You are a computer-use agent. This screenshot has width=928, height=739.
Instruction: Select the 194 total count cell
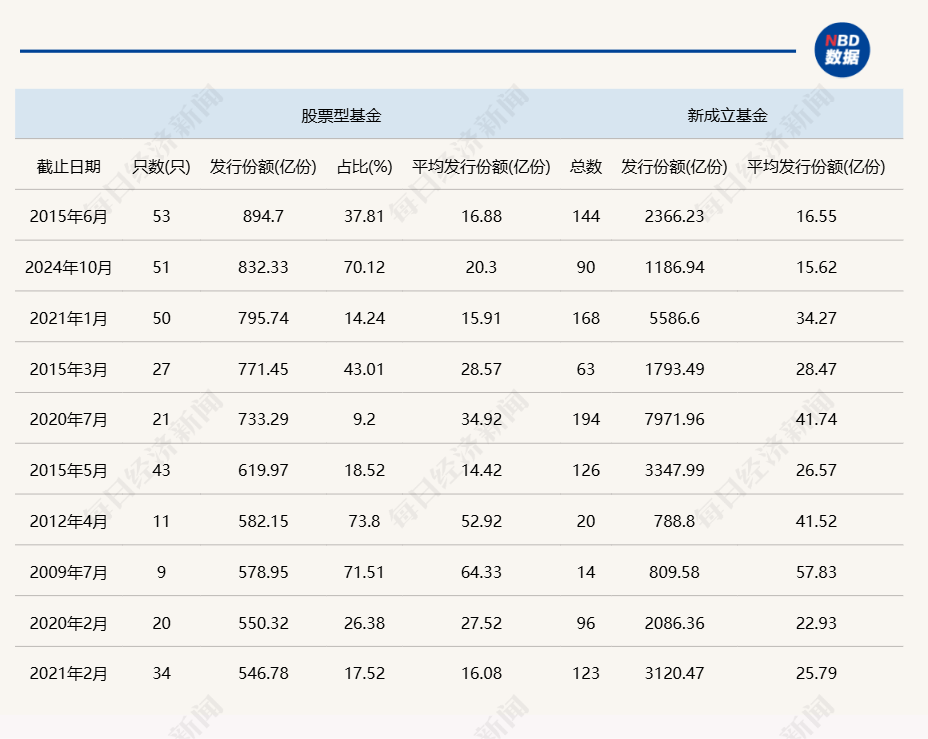(x=586, y=419)
